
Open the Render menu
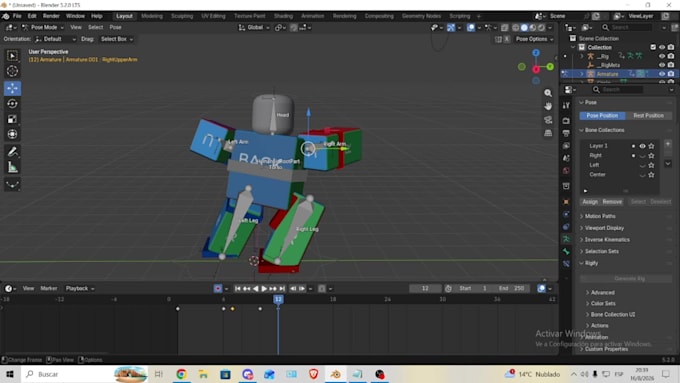tap(51, 16)
